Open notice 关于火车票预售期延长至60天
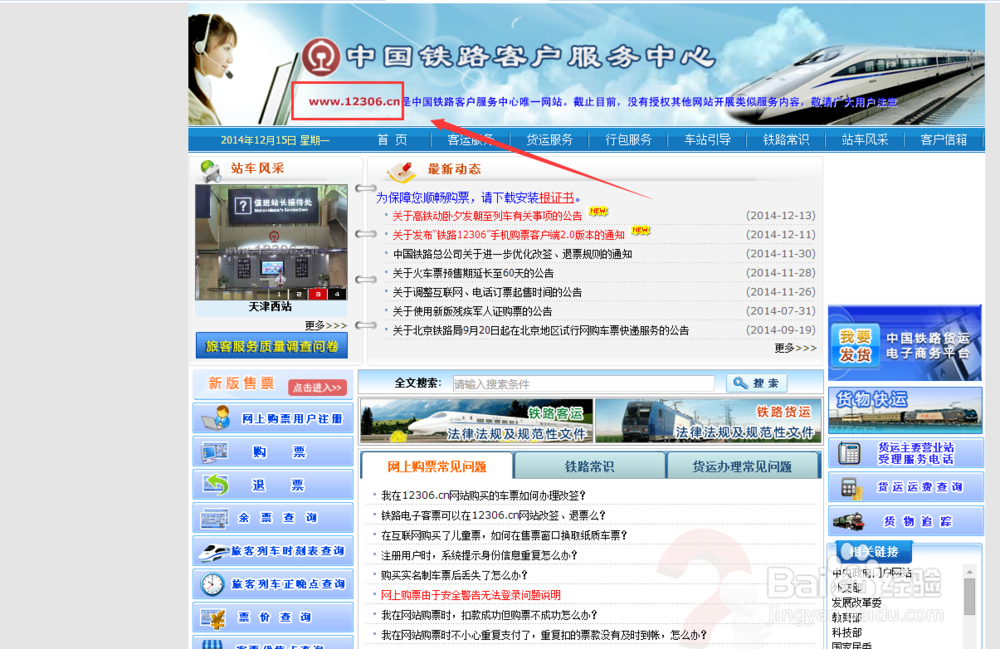Viewport: 1000px width, 649px height. (473, 273)
